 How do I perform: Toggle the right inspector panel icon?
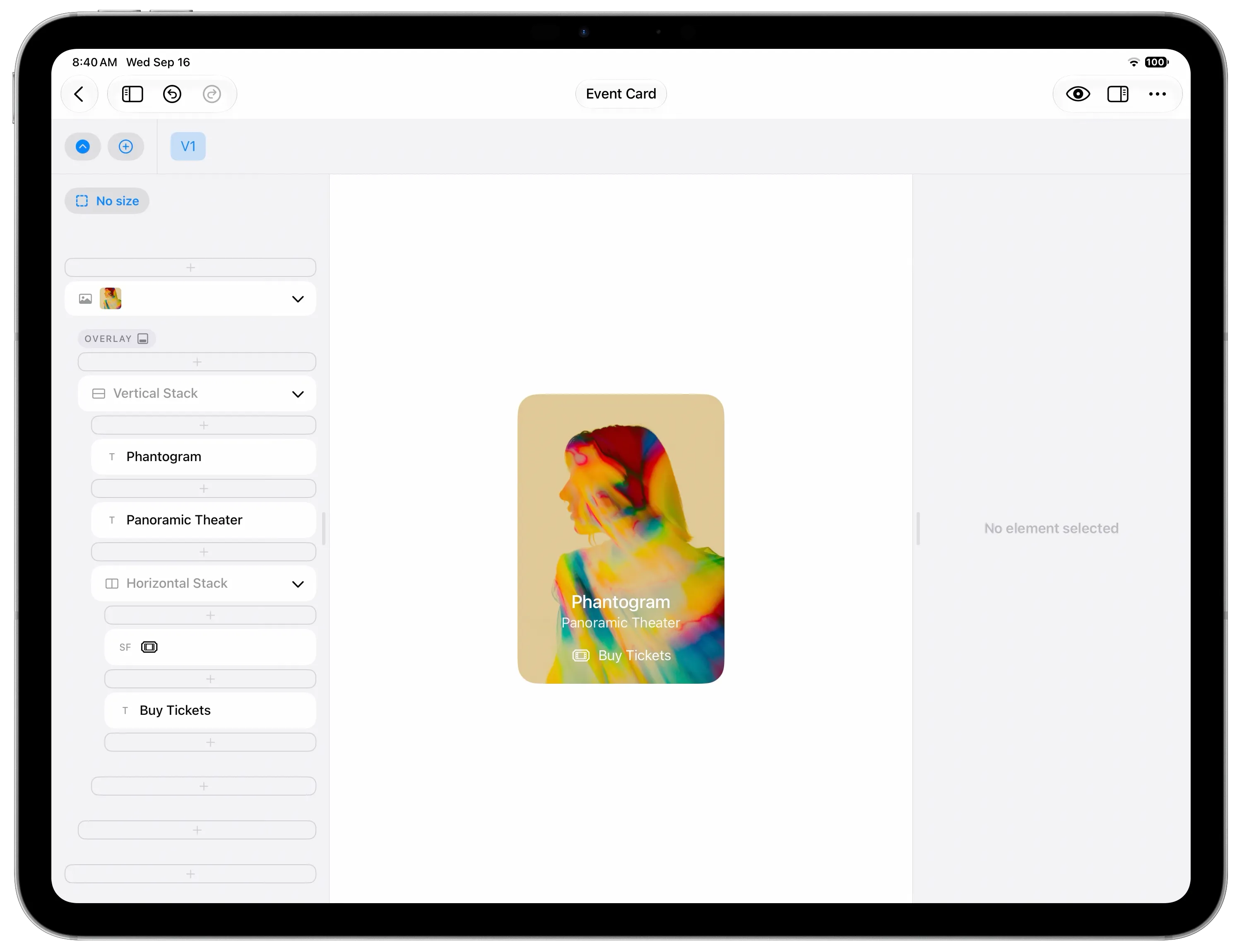pyautogui.click(x=1118, y=94)
